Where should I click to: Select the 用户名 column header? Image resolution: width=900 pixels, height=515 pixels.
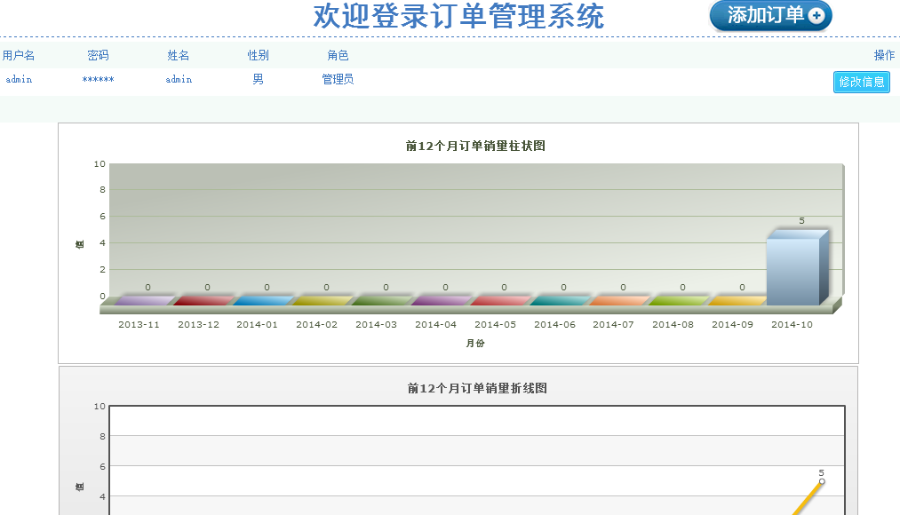(x=18, y=55)
